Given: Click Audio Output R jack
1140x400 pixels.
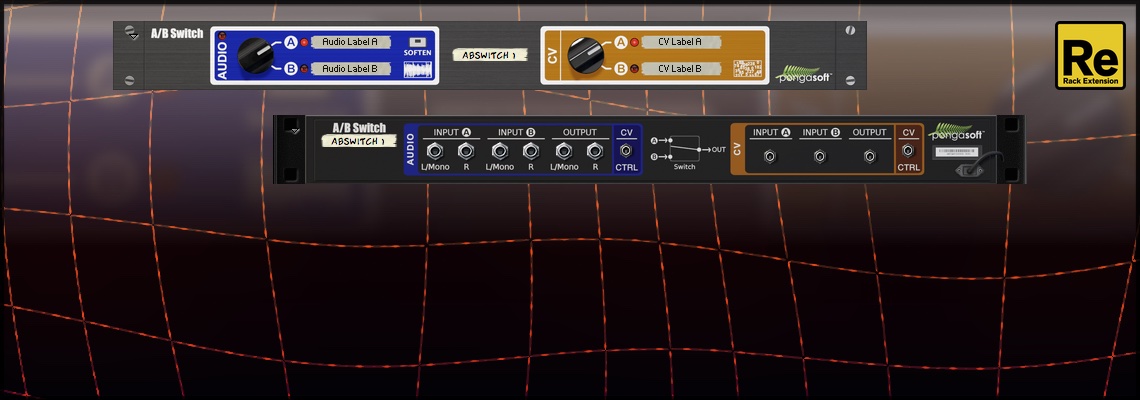Looking at the screenshot, I should click(595, 151).
